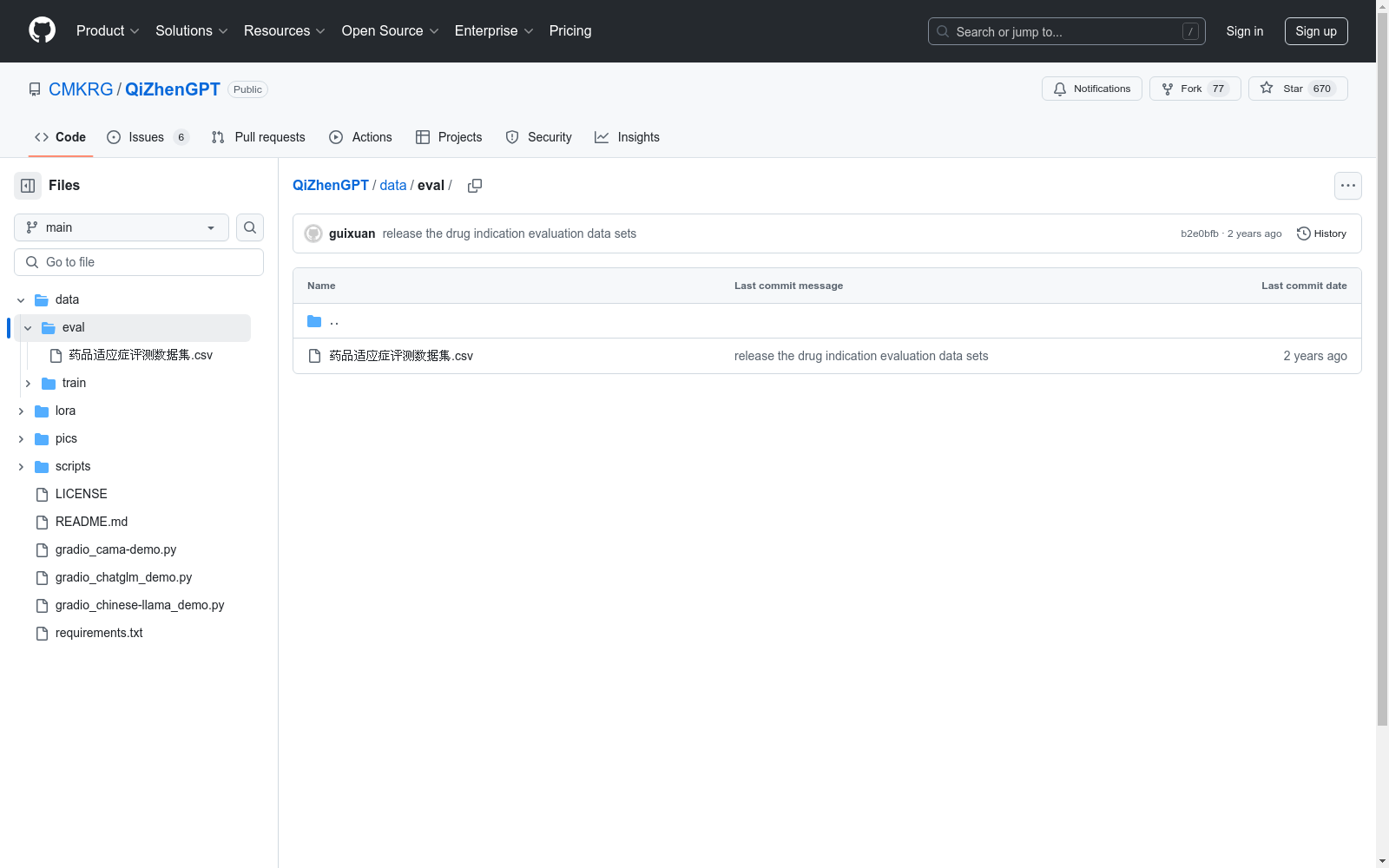Image resolution: width=1389 pixels, height=868 pixels.
Task: View the Security tab
Action: (x=539, y=137)
